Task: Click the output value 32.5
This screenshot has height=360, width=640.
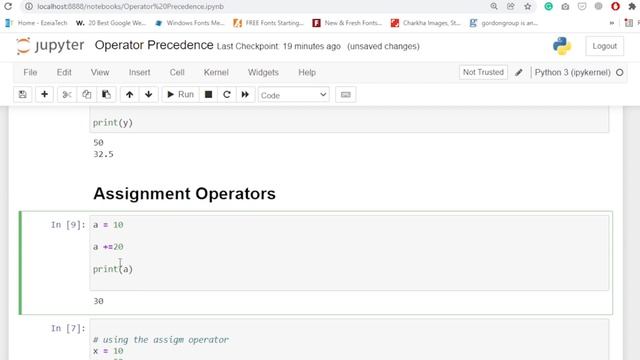Action: (x=103, y=154)
